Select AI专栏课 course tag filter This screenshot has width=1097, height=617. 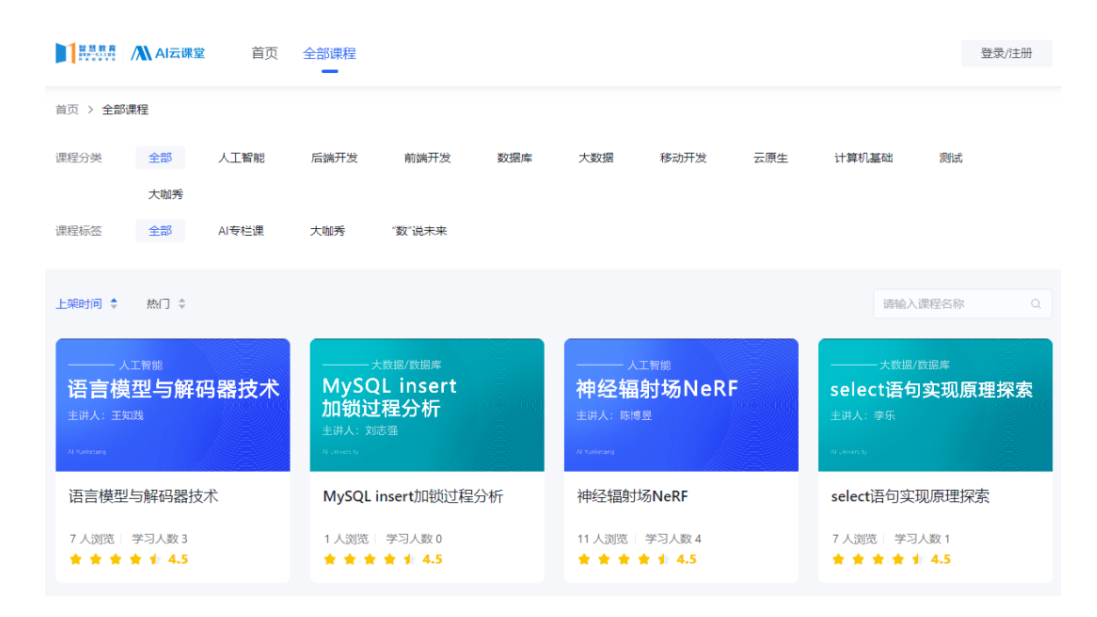241,231
